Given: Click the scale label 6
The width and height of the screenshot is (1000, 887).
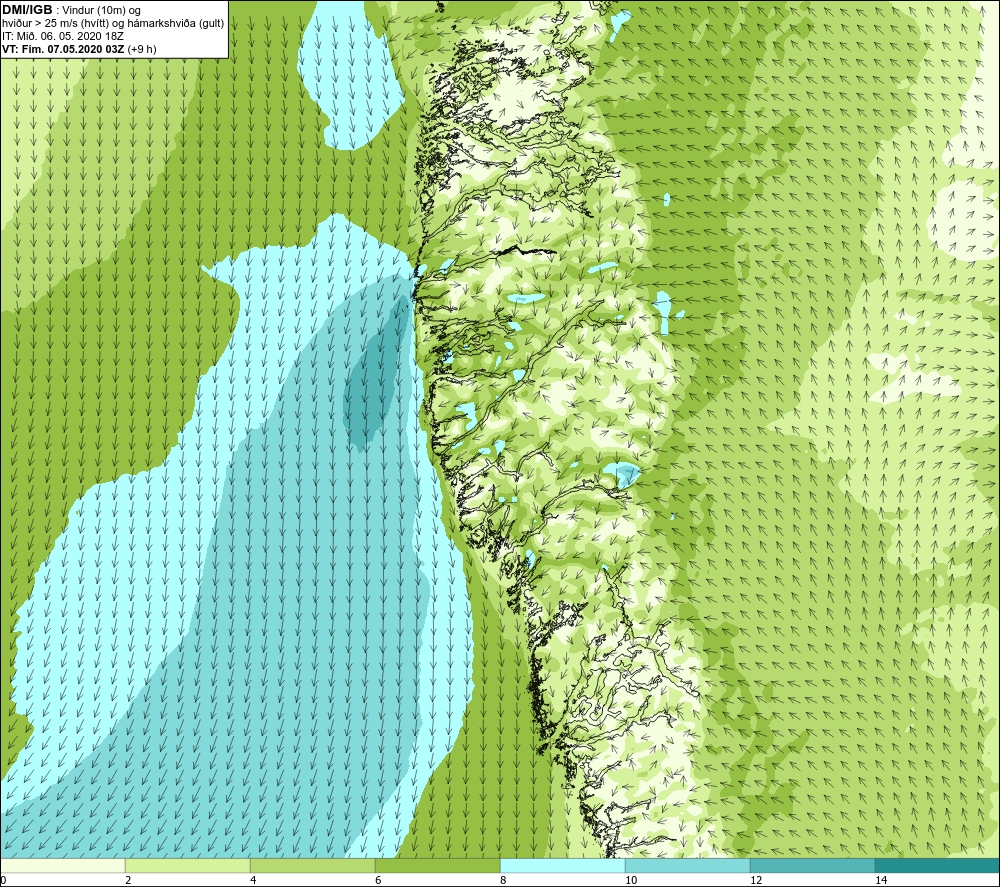Looking at the screenshot, I should click(378, 880).
